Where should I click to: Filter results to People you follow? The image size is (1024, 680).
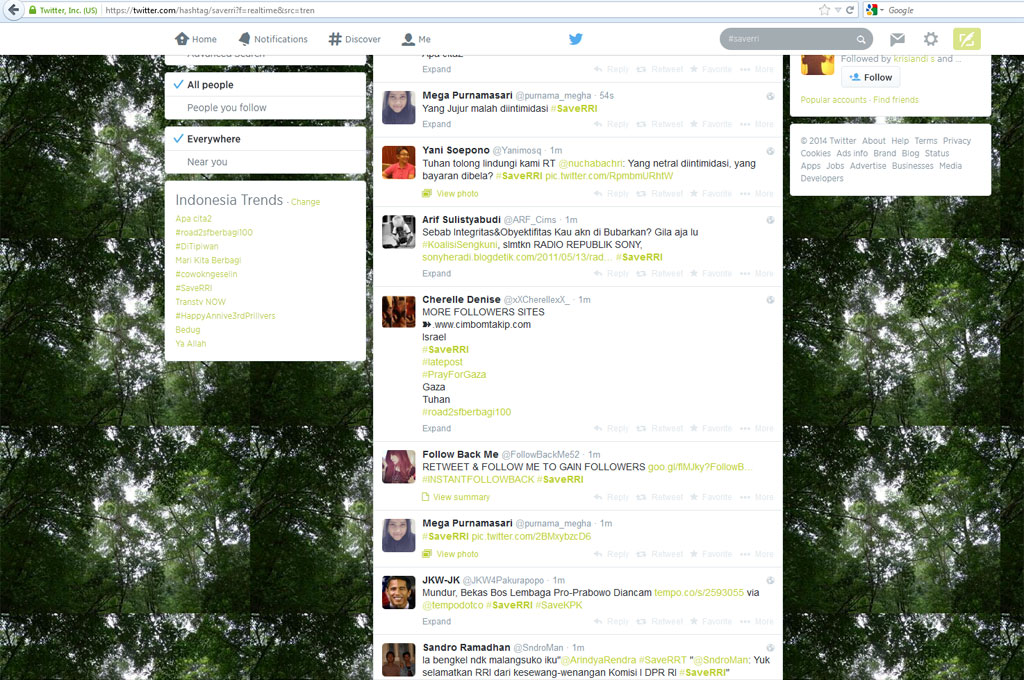[265, 108]
